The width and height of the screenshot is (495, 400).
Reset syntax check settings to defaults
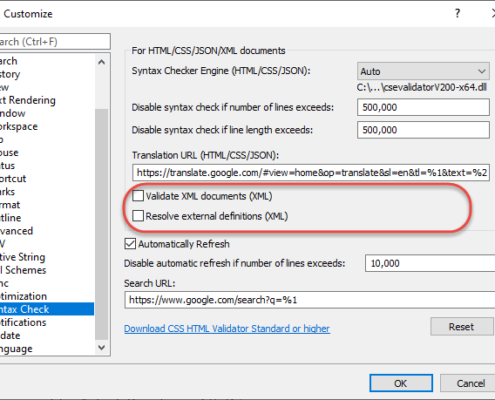[x=462, y=327]
